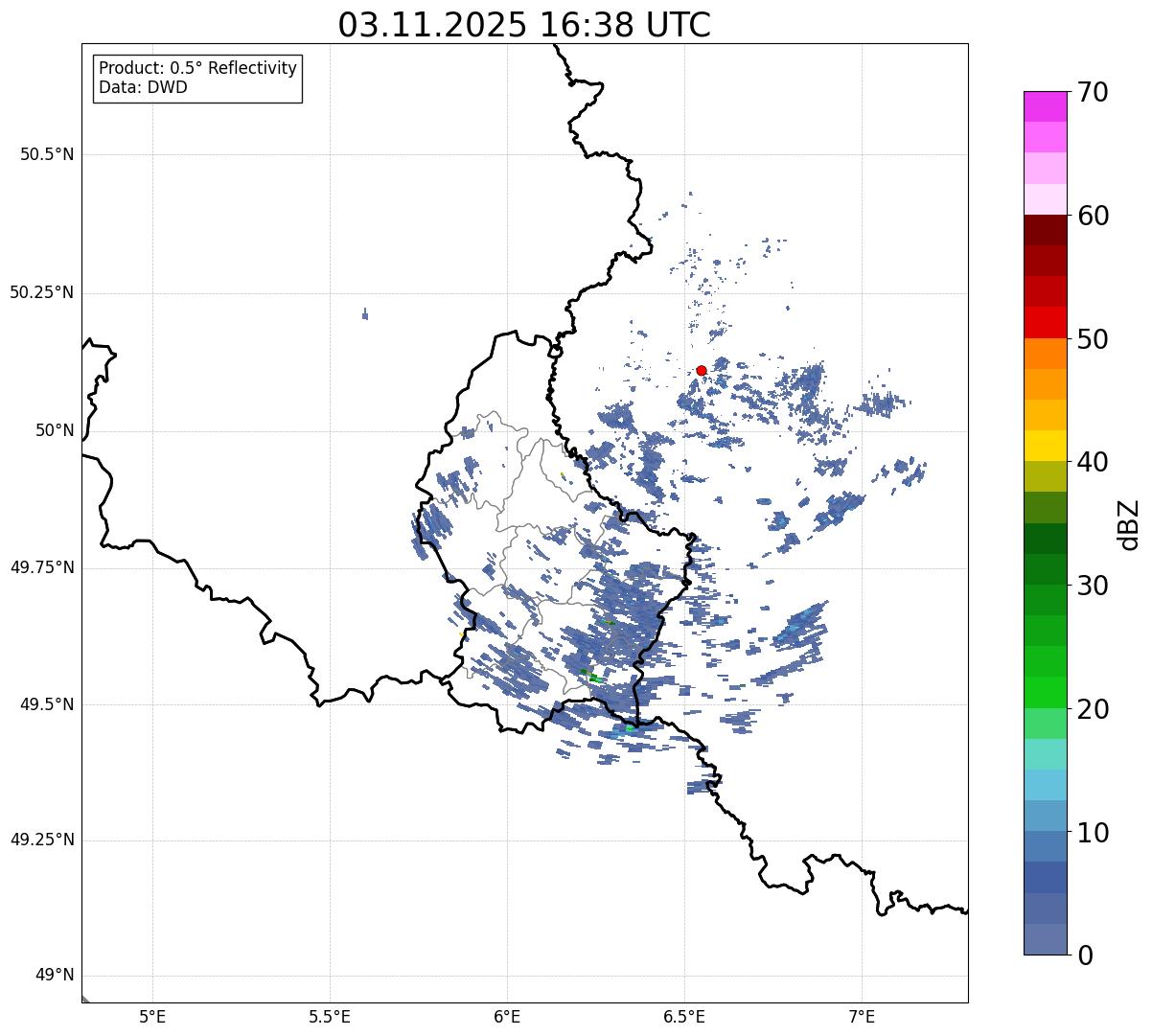Click the '6.5°E' longitude label
Screen dimensions: 1152x1036
684,1016
